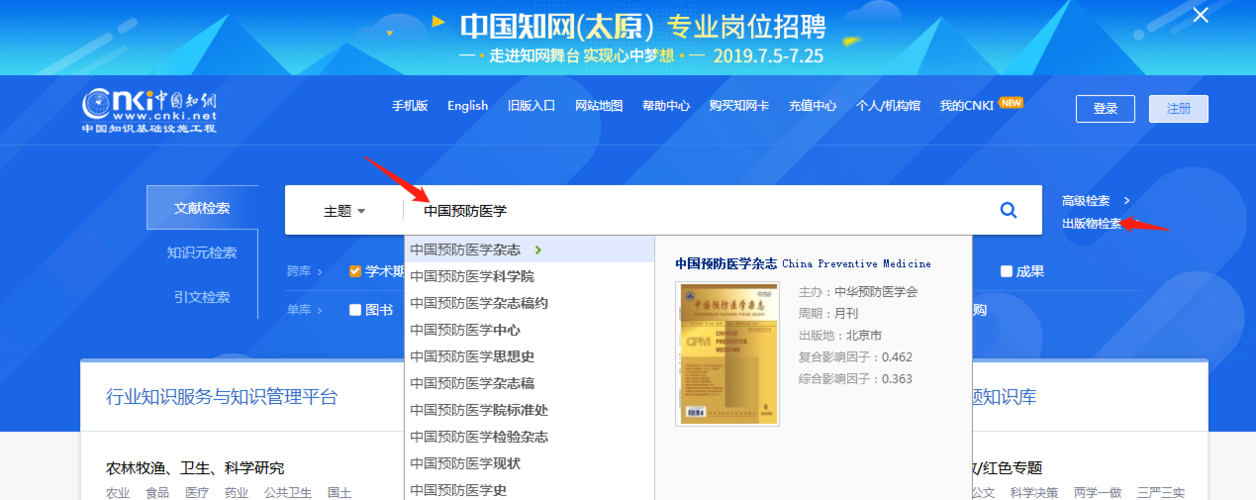The width and height of the screenshot is (1256, 500).
Task: Click the magnifier search icon
Action: 1008,210
